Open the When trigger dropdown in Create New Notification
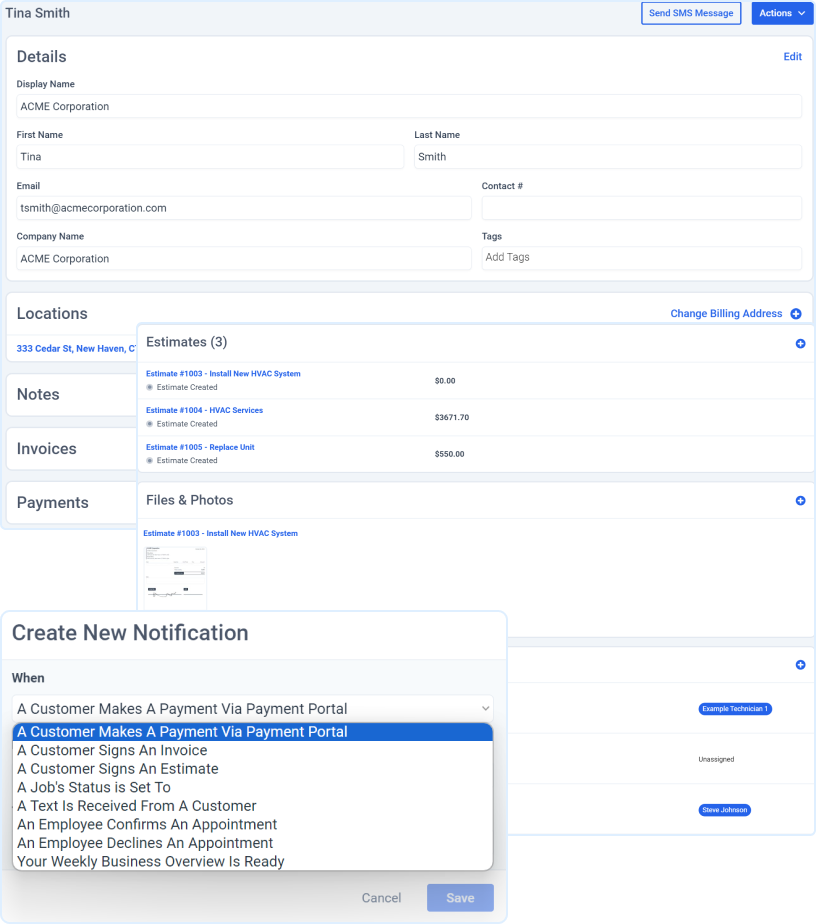Viewport: 816px width, 924px height. point(250,707)
